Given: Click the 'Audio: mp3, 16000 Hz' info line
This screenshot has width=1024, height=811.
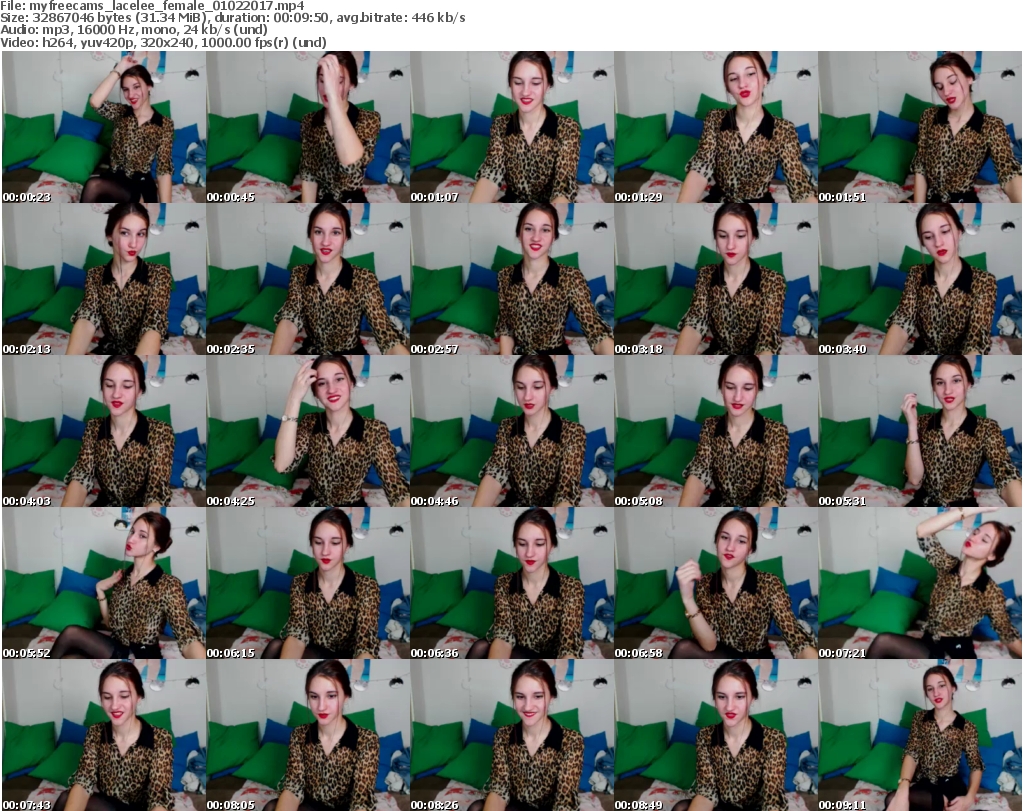Looking at the screenshot, I should coord(134,30).
